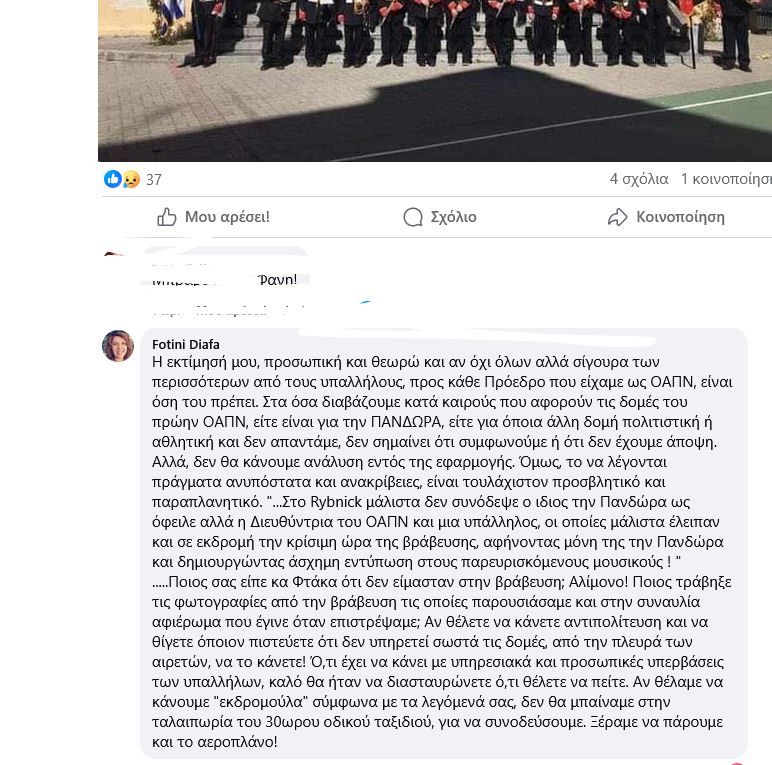Click the blue Like reaction icon
772x765 pixels.
point(113,179)
